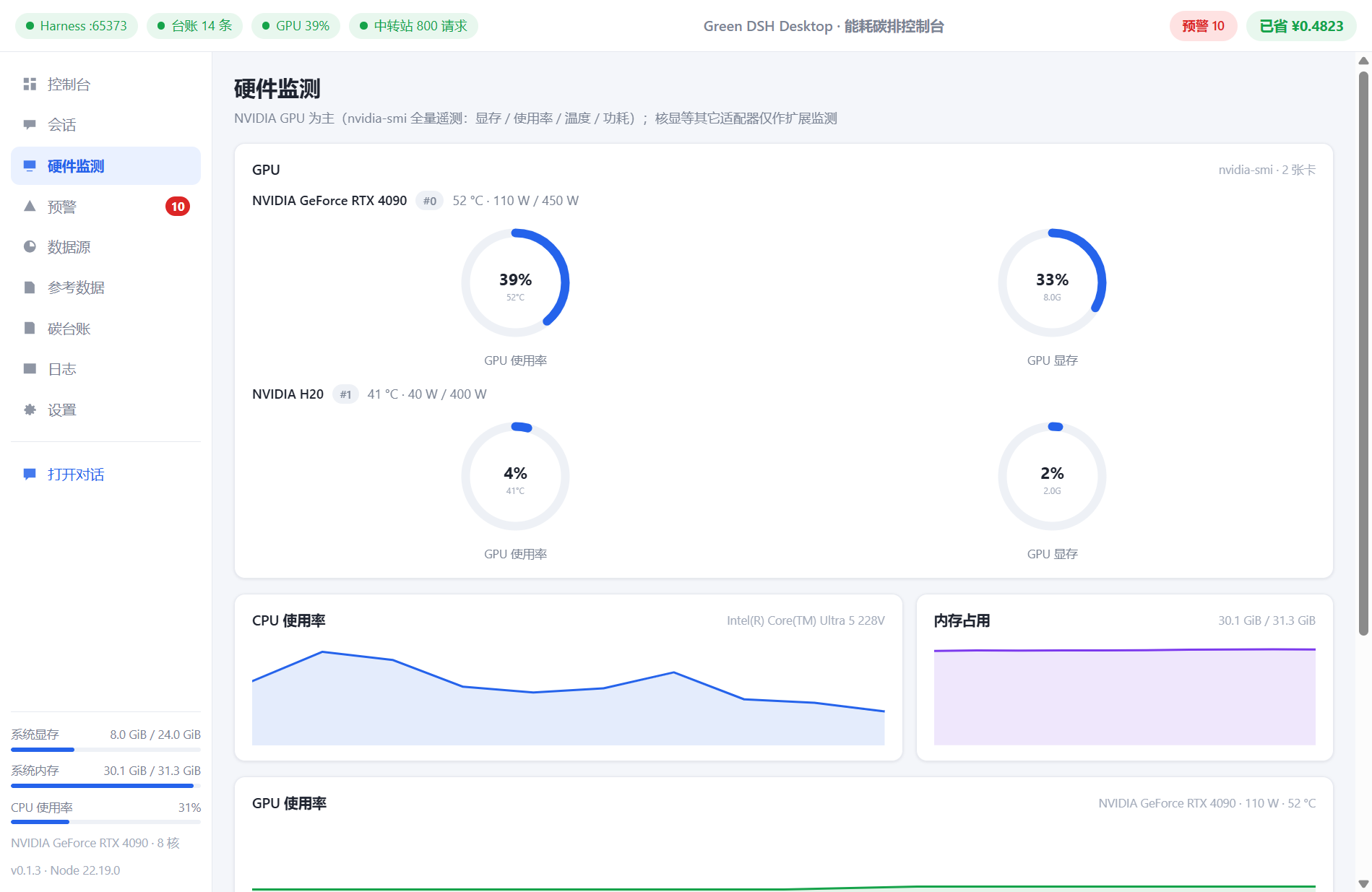1372x892 pixels.
Task: Click the 中转站 800 请求 status pill
Action: coord(413,26)
